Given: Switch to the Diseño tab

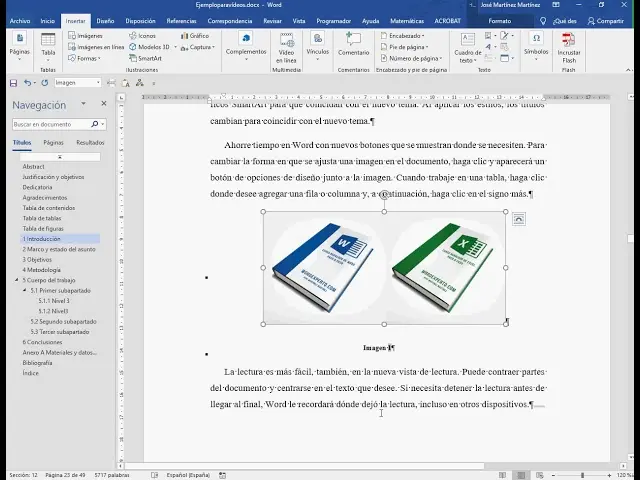Looking at the screenshot, I should coord(105,21).
